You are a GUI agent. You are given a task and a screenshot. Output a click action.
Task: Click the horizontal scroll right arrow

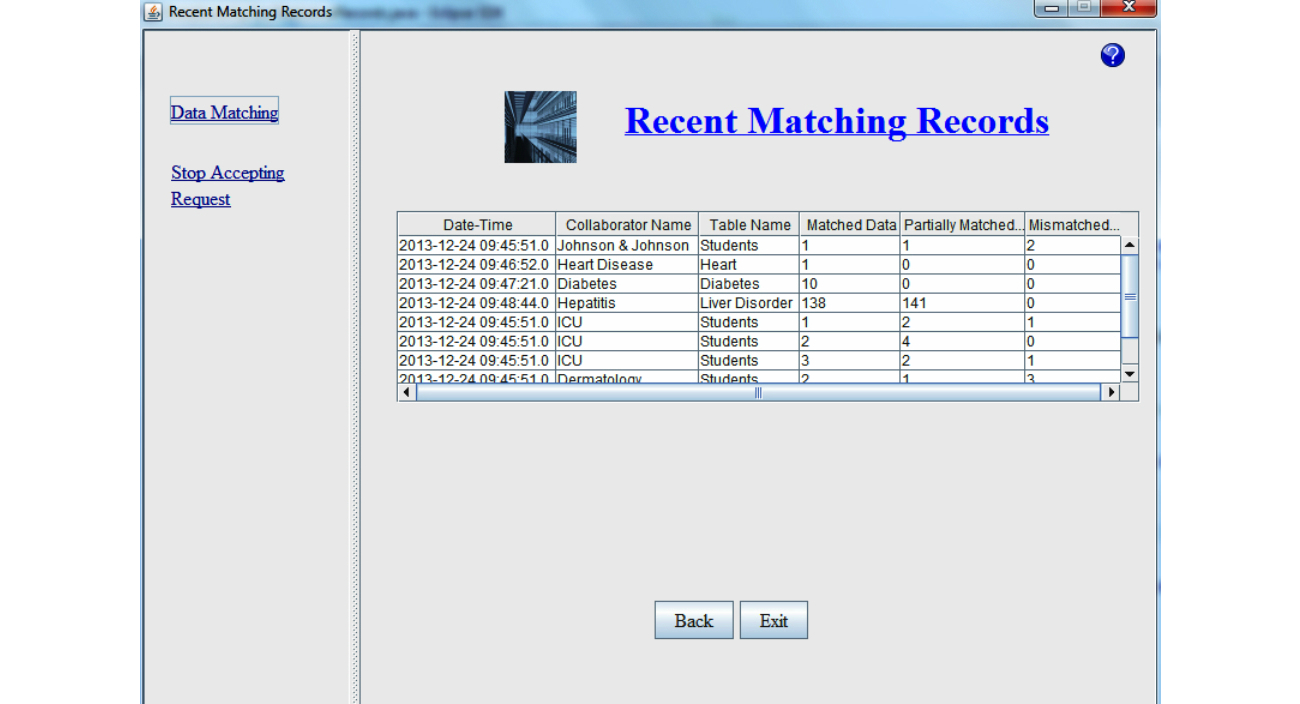pyautogui.click(x=1110, y=393)
